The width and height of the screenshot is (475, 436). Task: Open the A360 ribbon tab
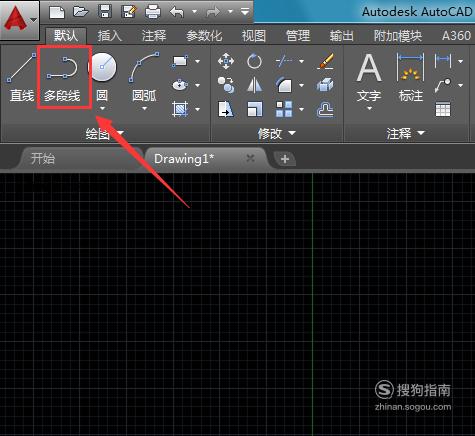(456, 35)
